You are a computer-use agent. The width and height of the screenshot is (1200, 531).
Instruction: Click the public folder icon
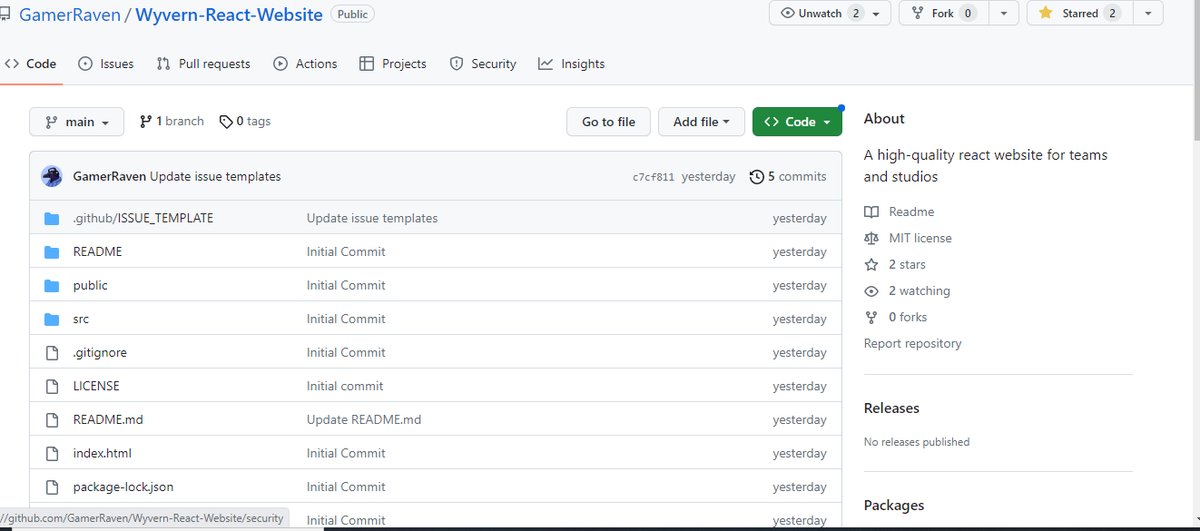(x=52, y=285)
